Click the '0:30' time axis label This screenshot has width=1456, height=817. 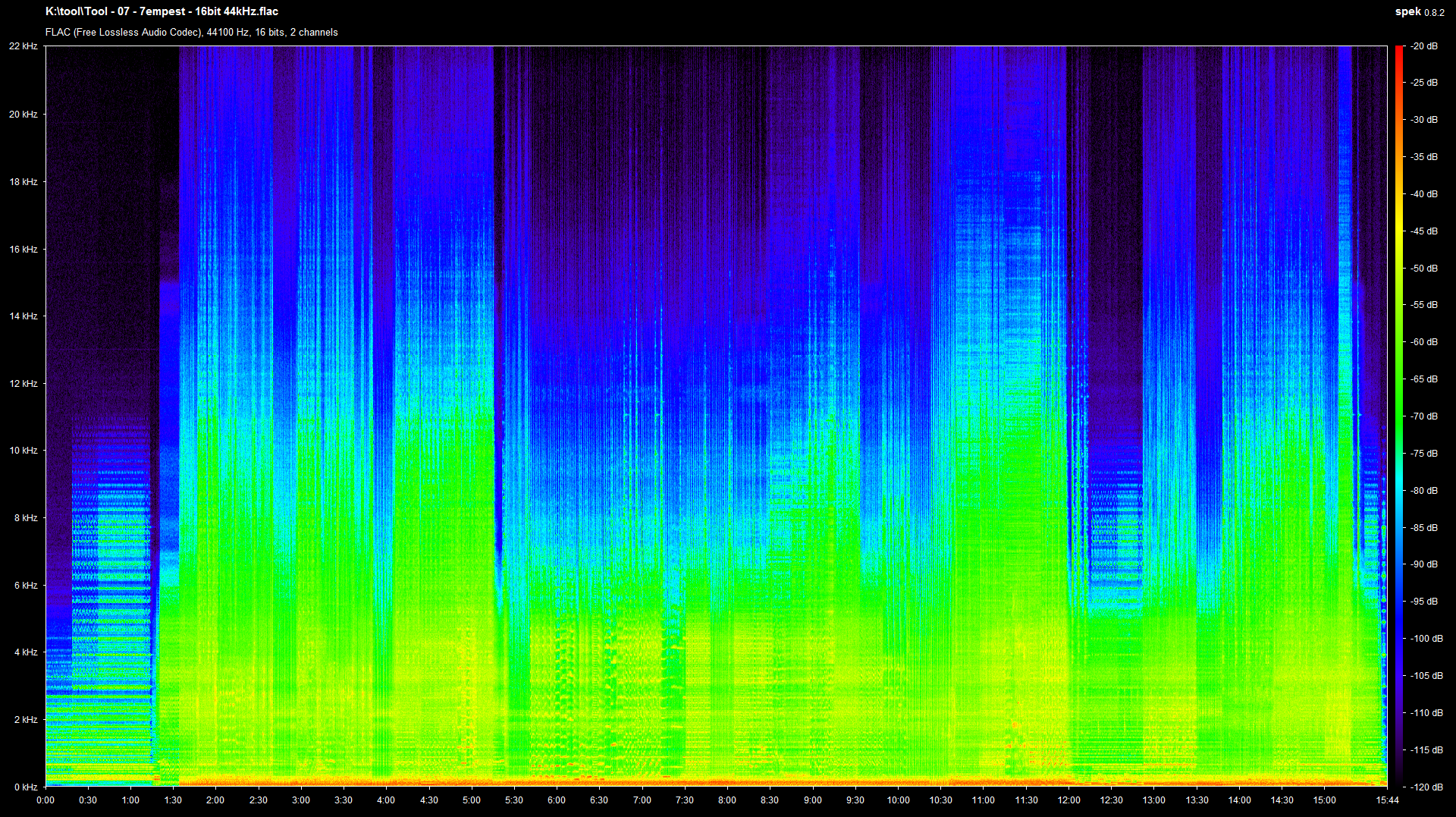coord(88,800)
